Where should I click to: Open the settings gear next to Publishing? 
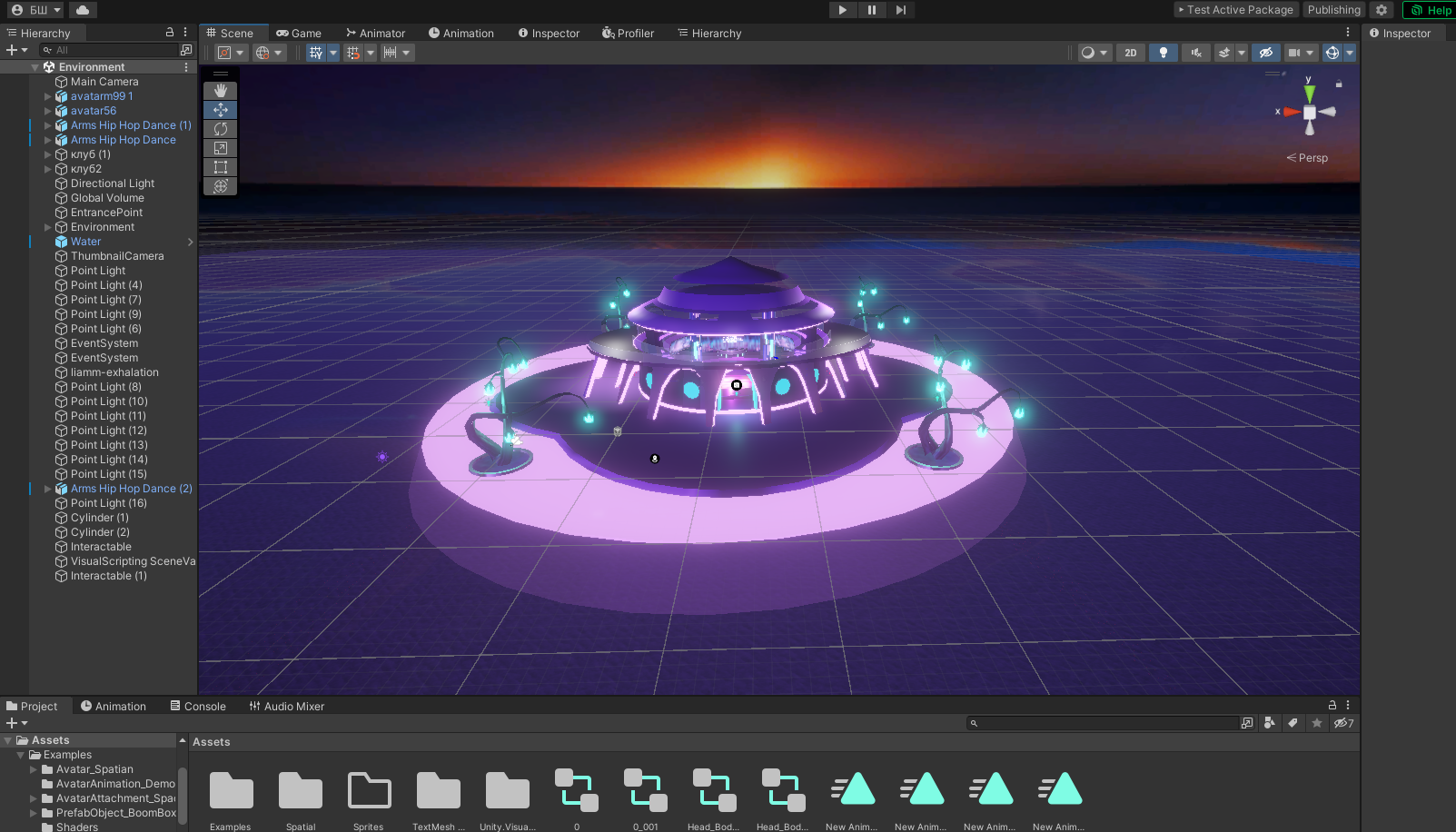tap(1382, 10)
